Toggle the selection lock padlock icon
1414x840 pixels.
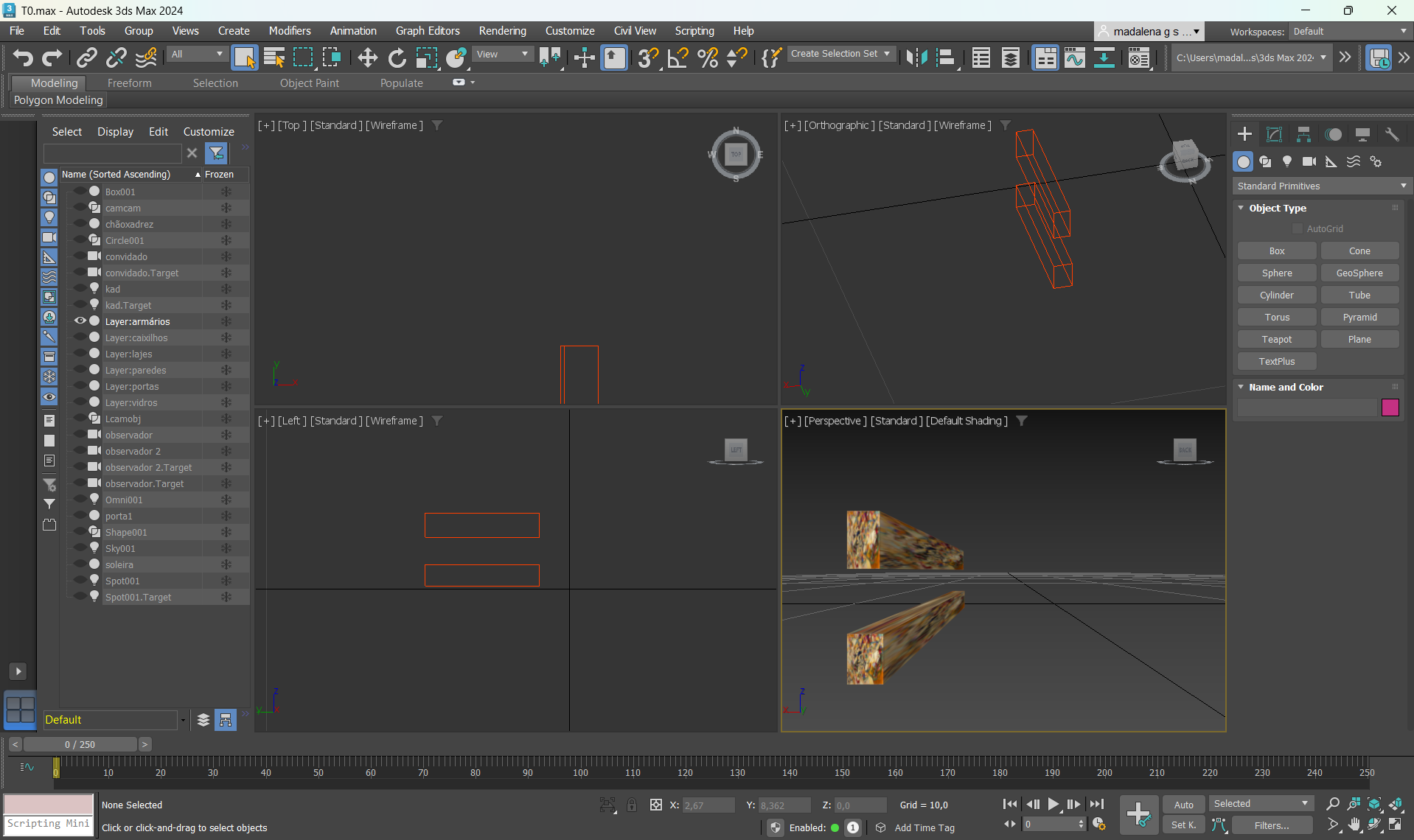[632, 805]
